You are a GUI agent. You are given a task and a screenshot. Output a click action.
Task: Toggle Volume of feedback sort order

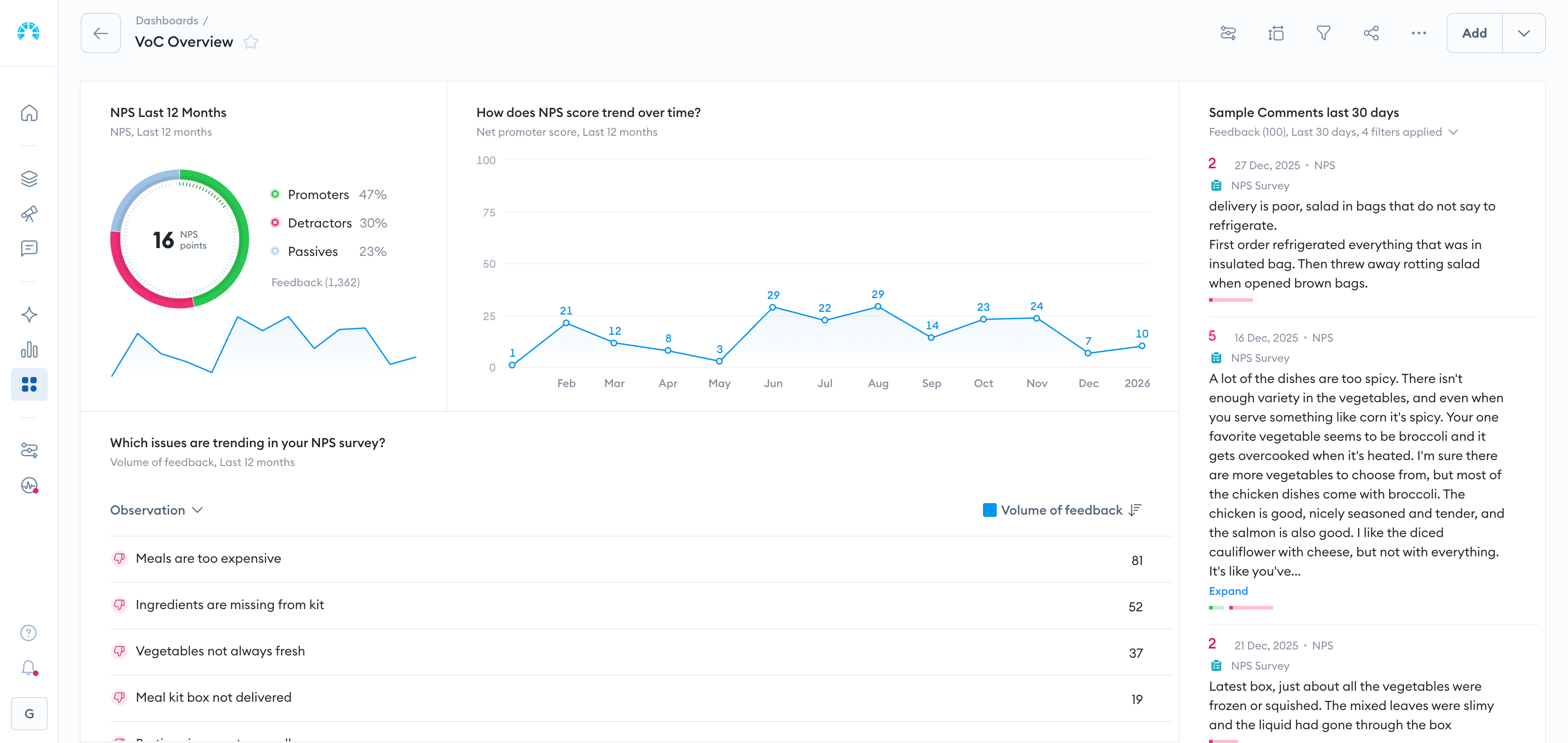click(1135, 510)
